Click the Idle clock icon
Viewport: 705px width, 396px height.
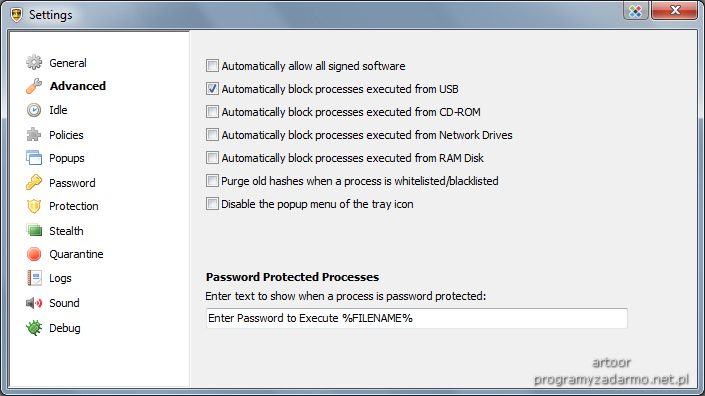[x=34, y=110]
